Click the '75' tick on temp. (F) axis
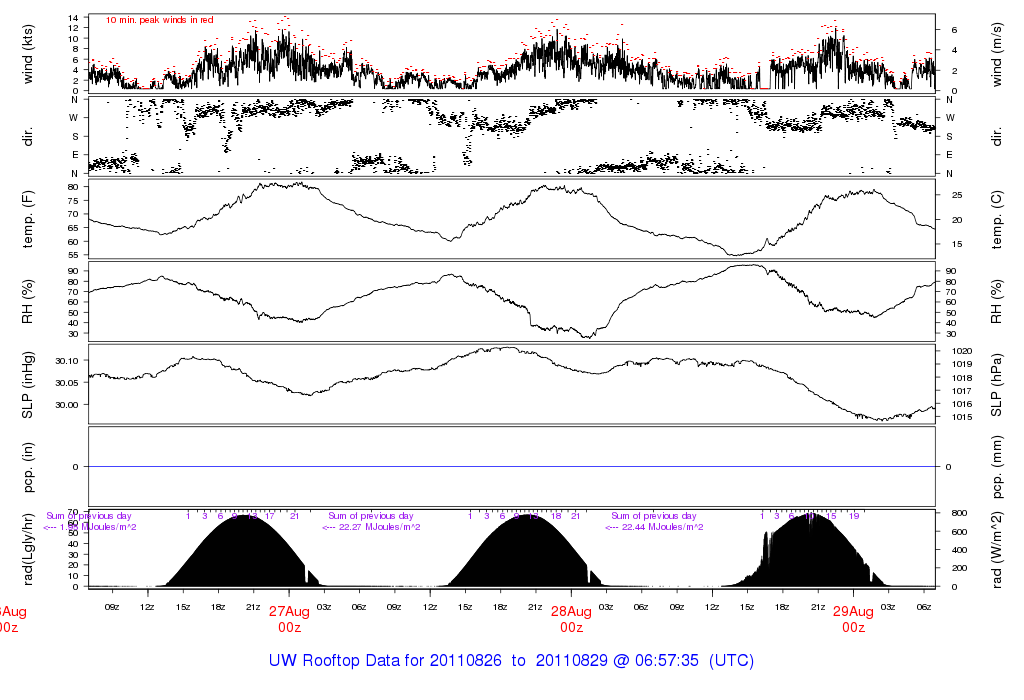The image size is (1024, 700). pos(74,200)
